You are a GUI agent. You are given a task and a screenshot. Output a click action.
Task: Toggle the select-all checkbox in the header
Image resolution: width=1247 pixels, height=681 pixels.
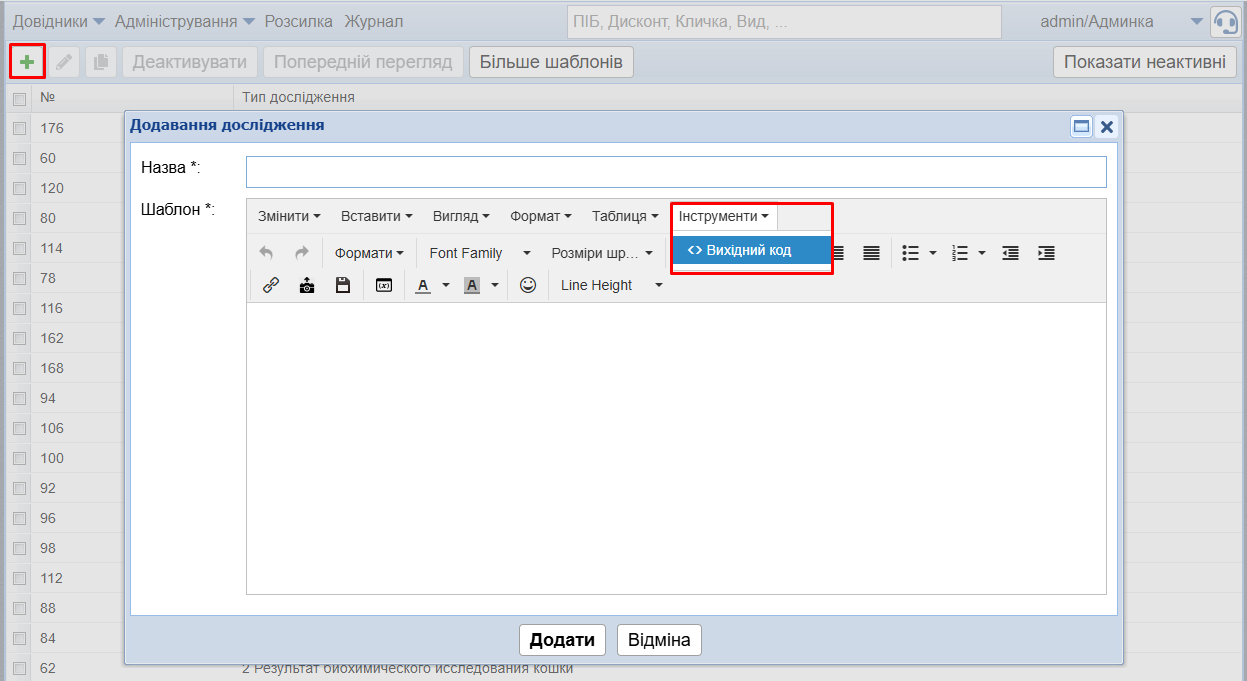click(x=19, y=98)
